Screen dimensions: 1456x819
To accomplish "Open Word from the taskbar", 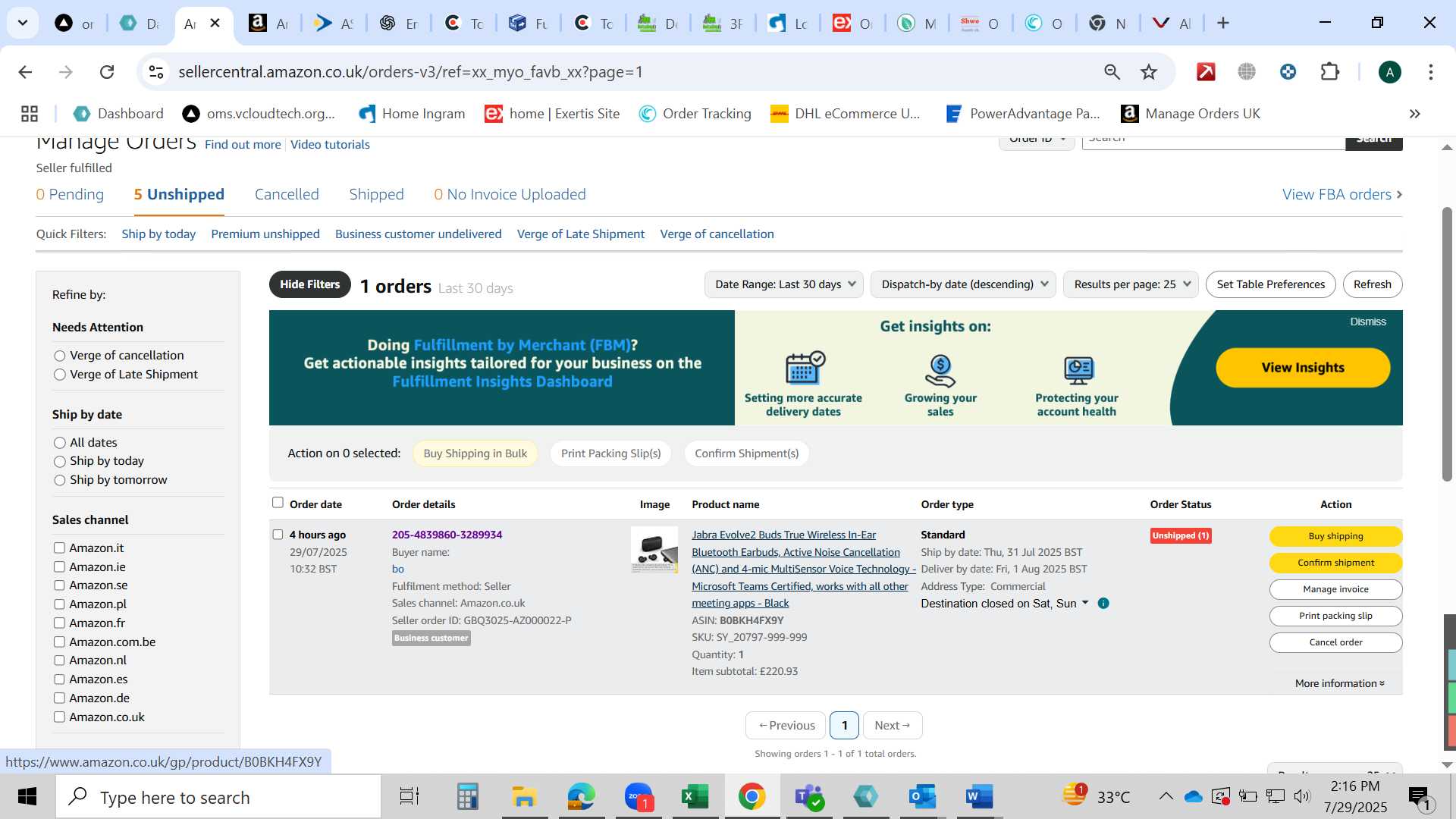I will tap(979, 797).
